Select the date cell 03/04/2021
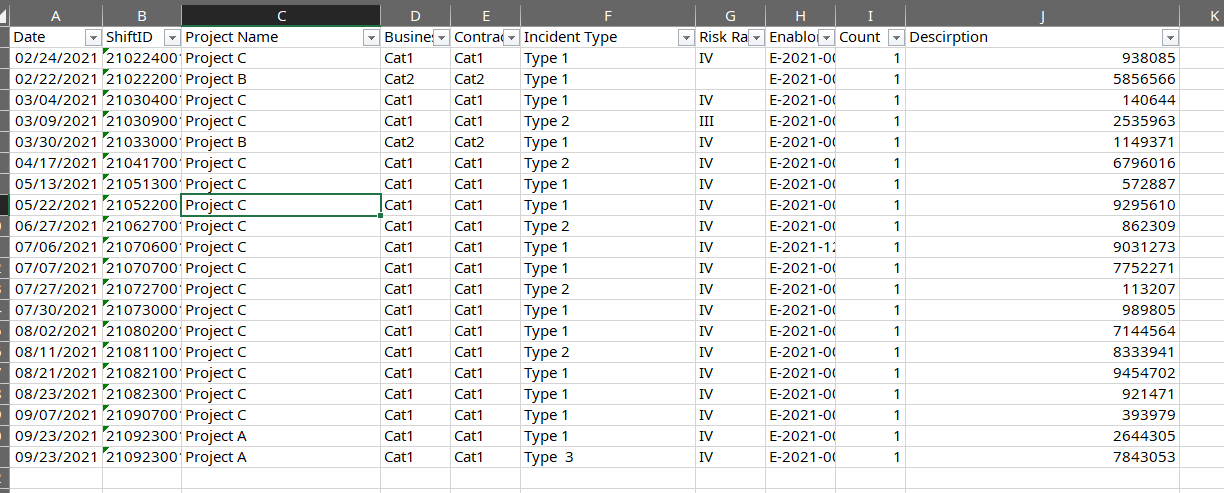Viewport: 1224px width, 493px height. [x=56, y=100]
